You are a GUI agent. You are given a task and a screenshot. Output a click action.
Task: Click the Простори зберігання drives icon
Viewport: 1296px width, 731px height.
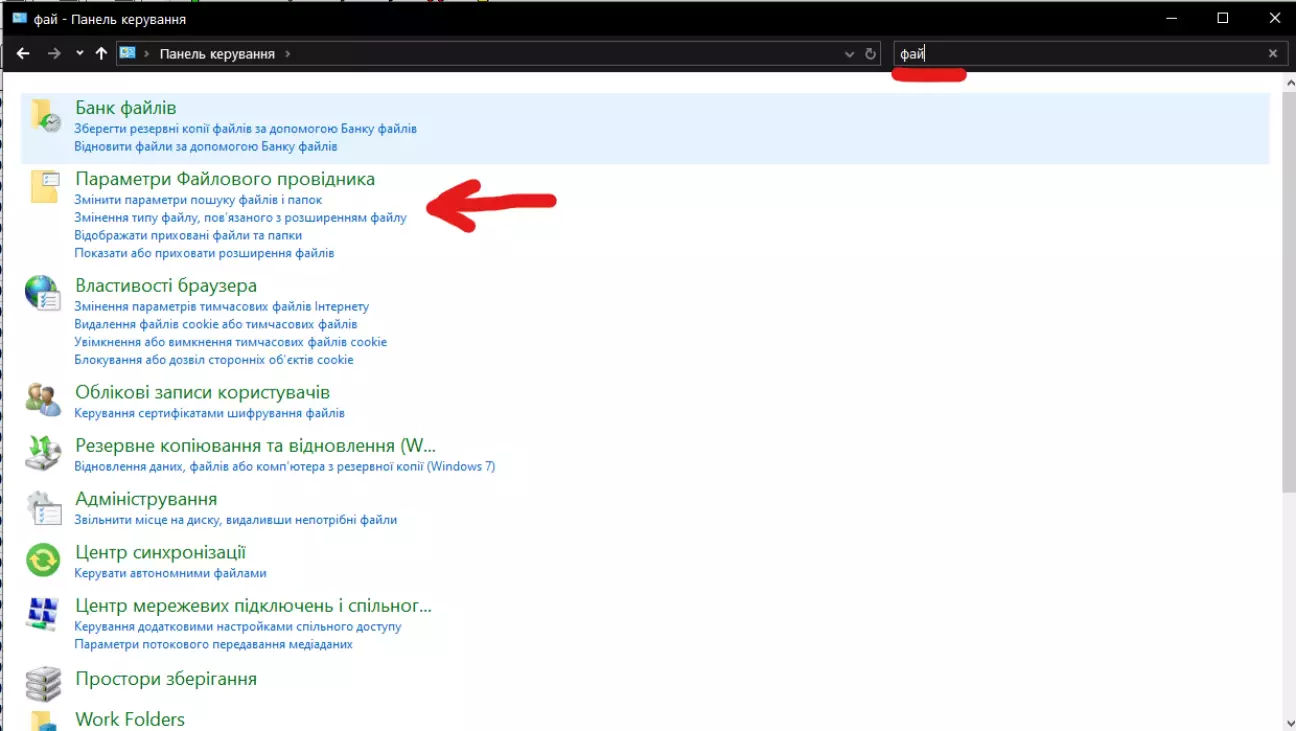pos(43,684)
